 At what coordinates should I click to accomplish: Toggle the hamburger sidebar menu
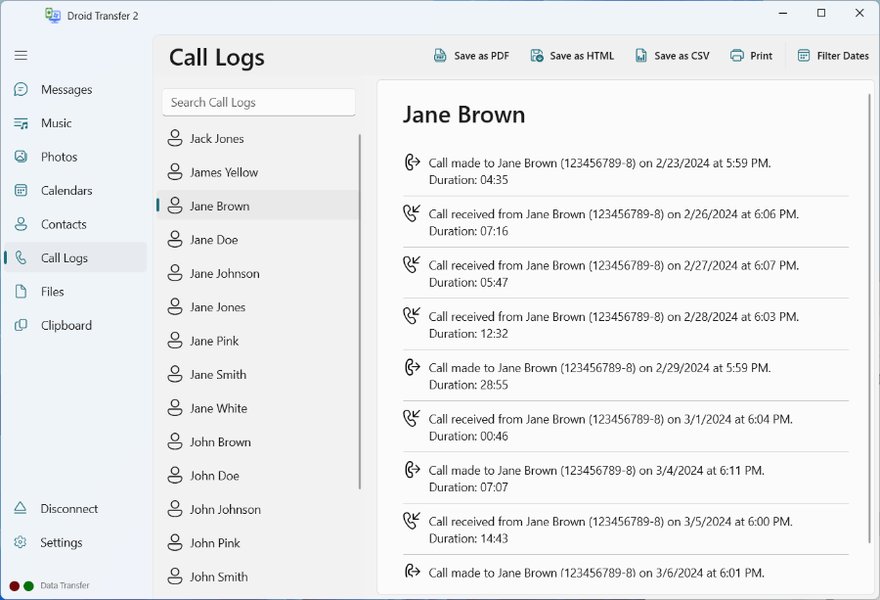pos(20,55)
